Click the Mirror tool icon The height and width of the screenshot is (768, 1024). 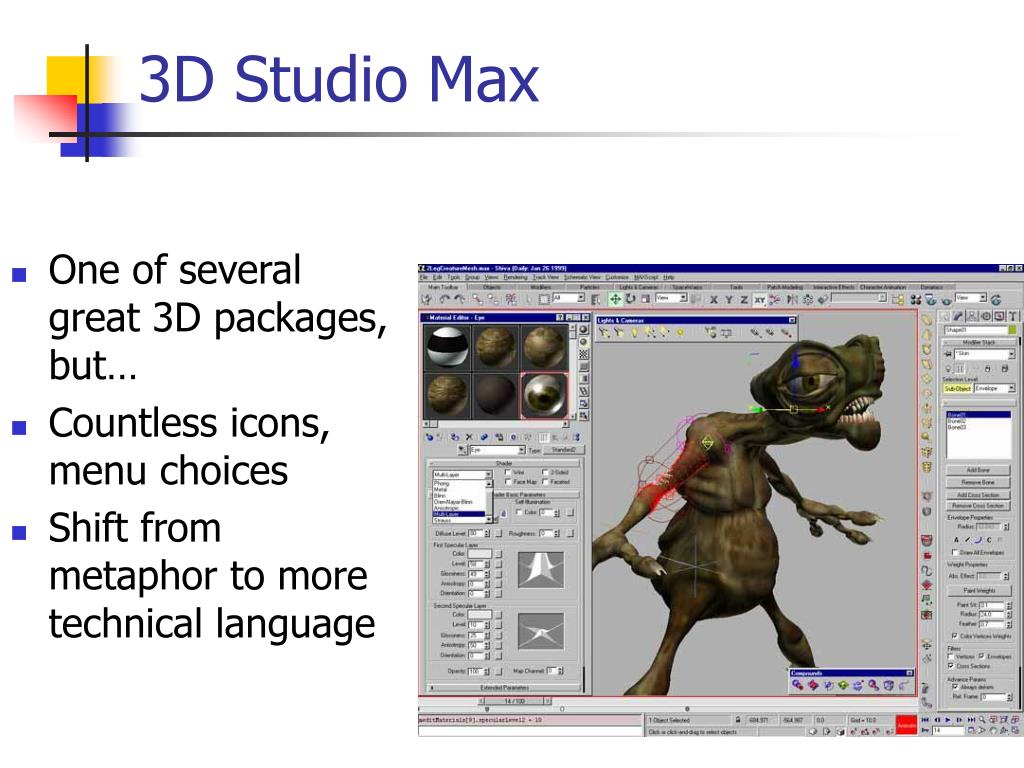(x=792, y=300)
